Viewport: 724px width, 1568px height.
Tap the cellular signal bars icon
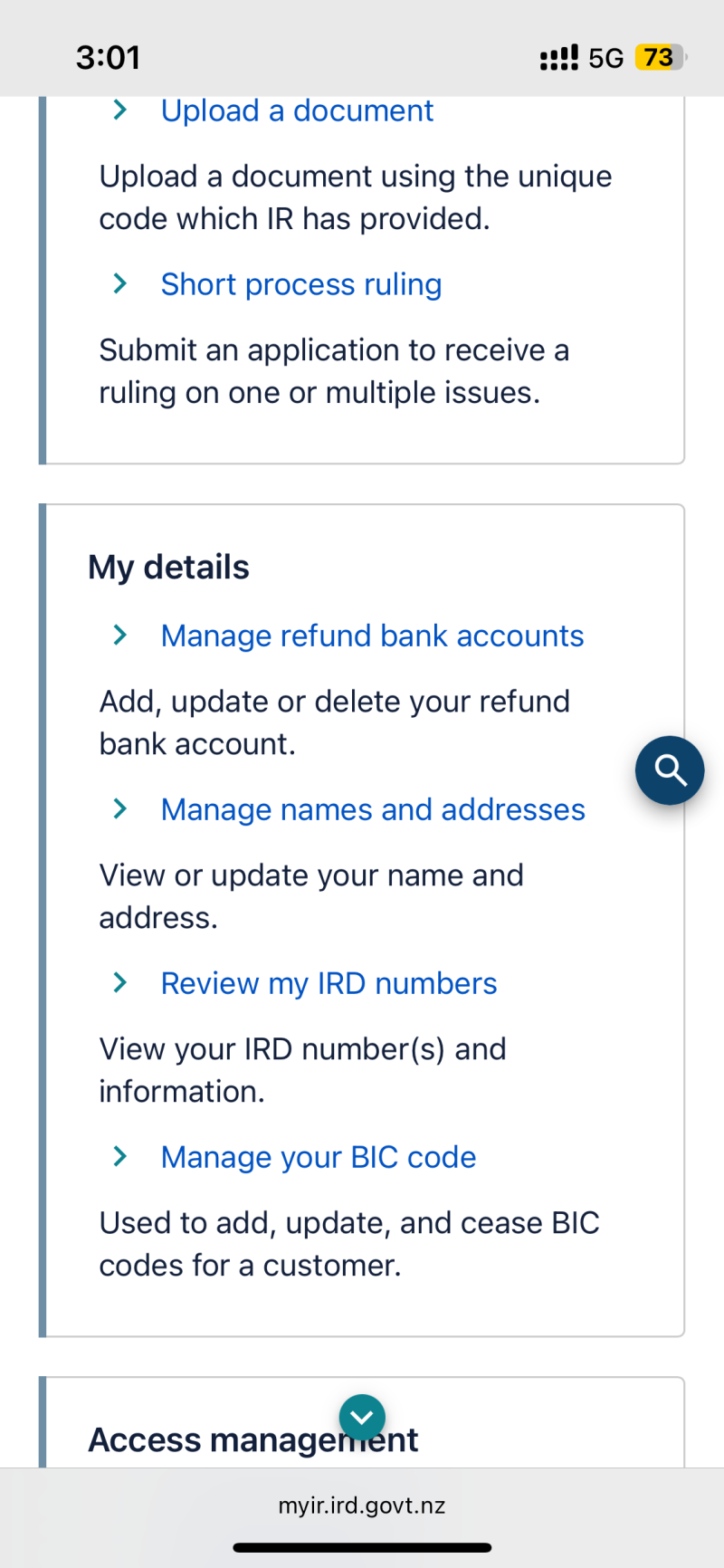pos(558,59)
